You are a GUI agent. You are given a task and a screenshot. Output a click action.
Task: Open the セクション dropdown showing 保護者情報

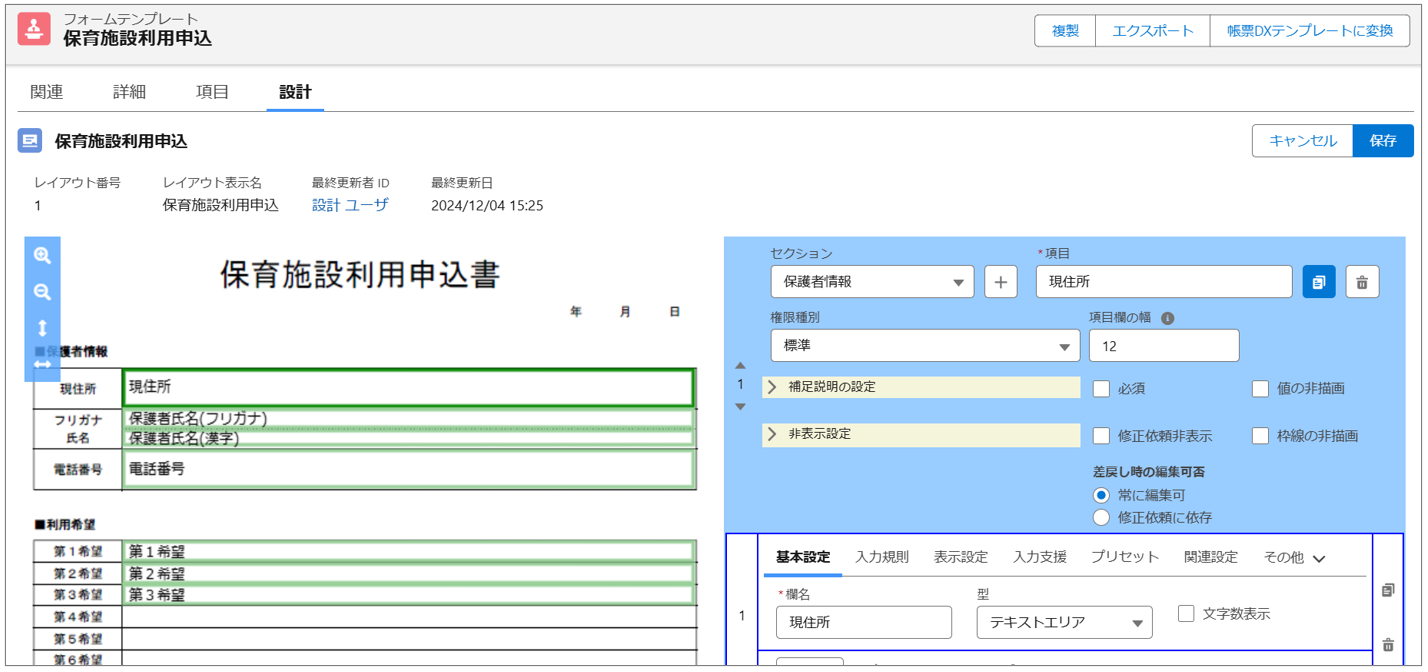(871, 282)
